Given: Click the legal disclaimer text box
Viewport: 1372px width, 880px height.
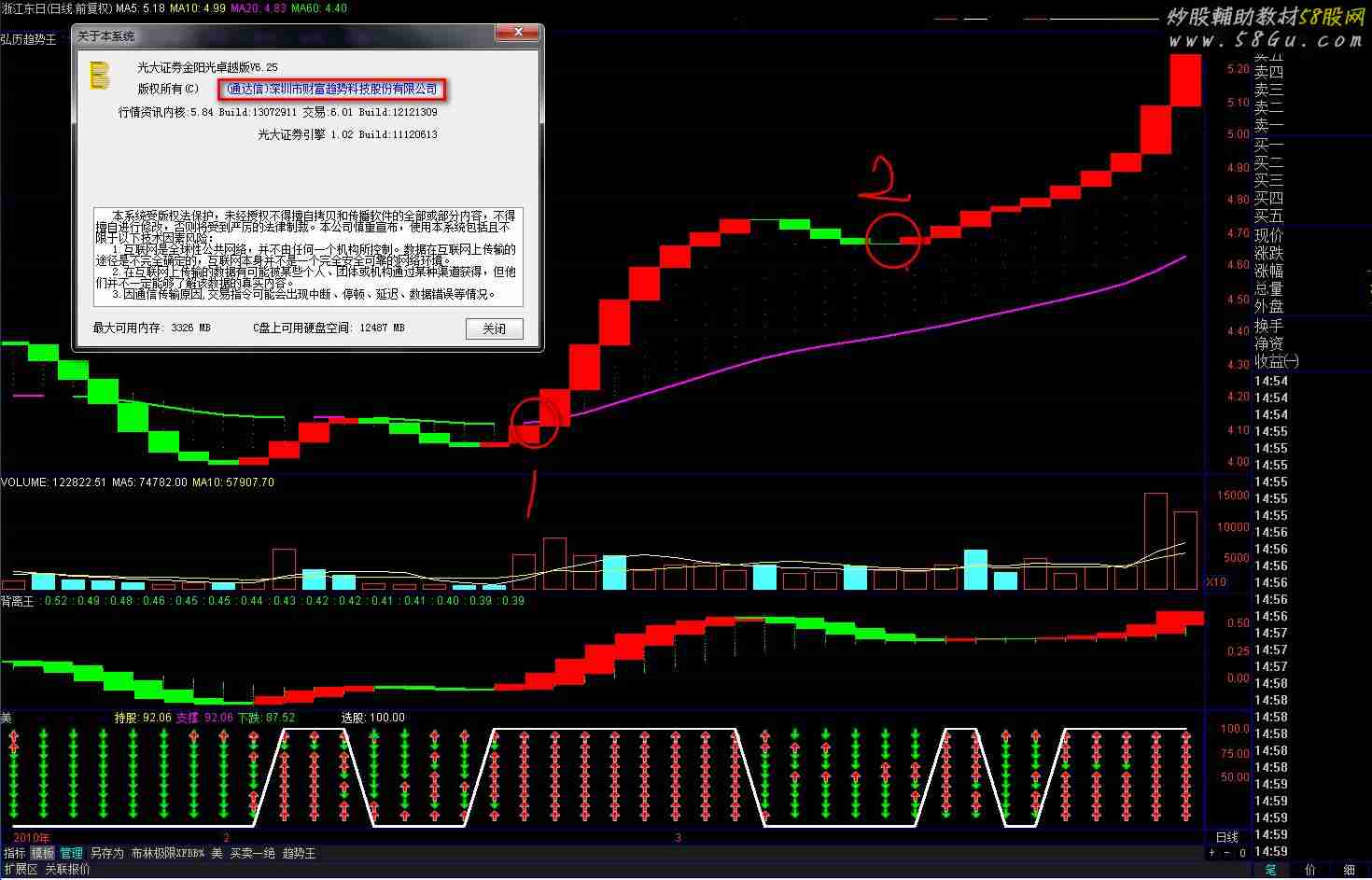Looking at the screenshot, I should pos(308,257).
